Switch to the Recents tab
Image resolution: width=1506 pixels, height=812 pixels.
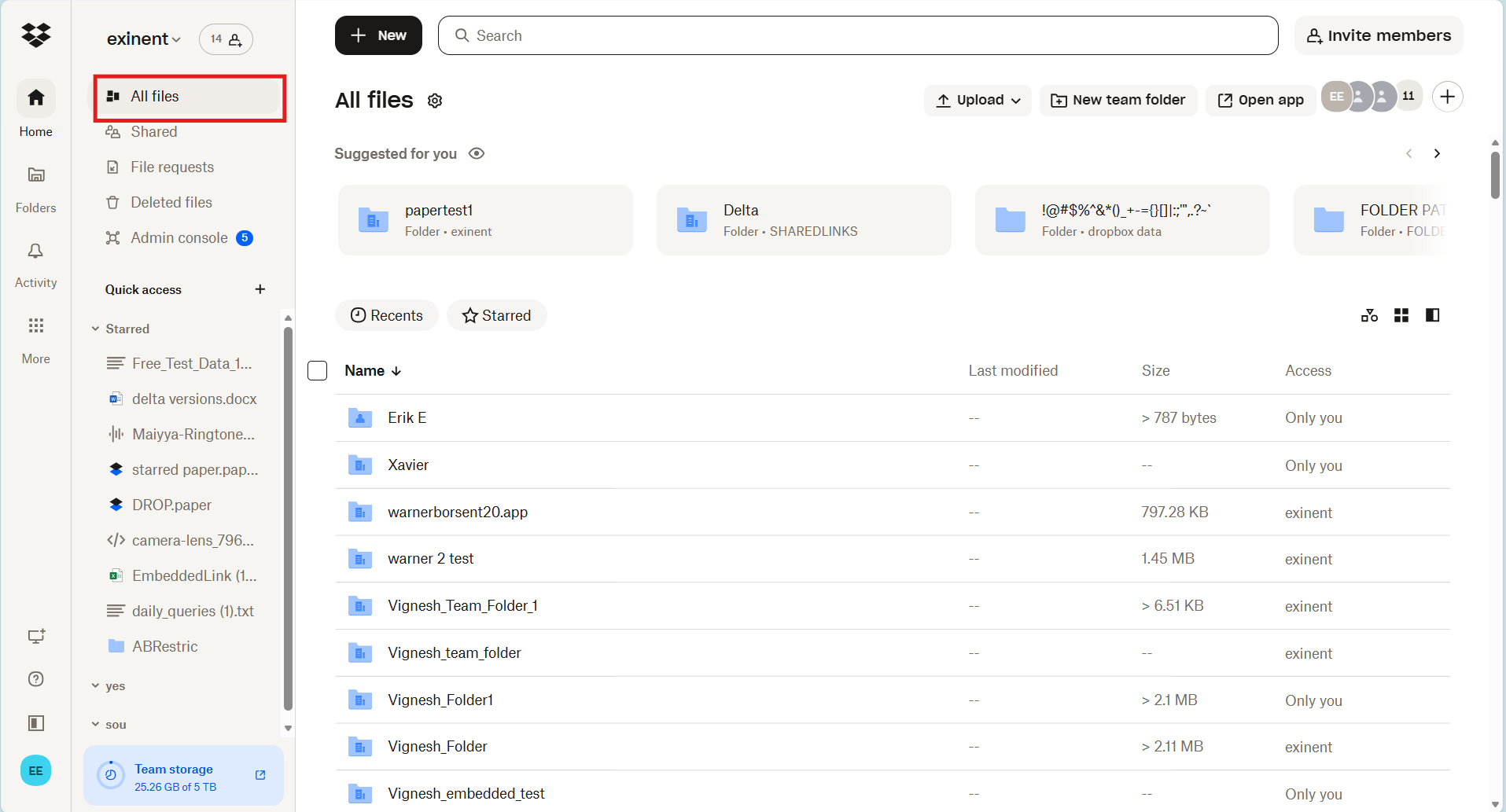387,315
